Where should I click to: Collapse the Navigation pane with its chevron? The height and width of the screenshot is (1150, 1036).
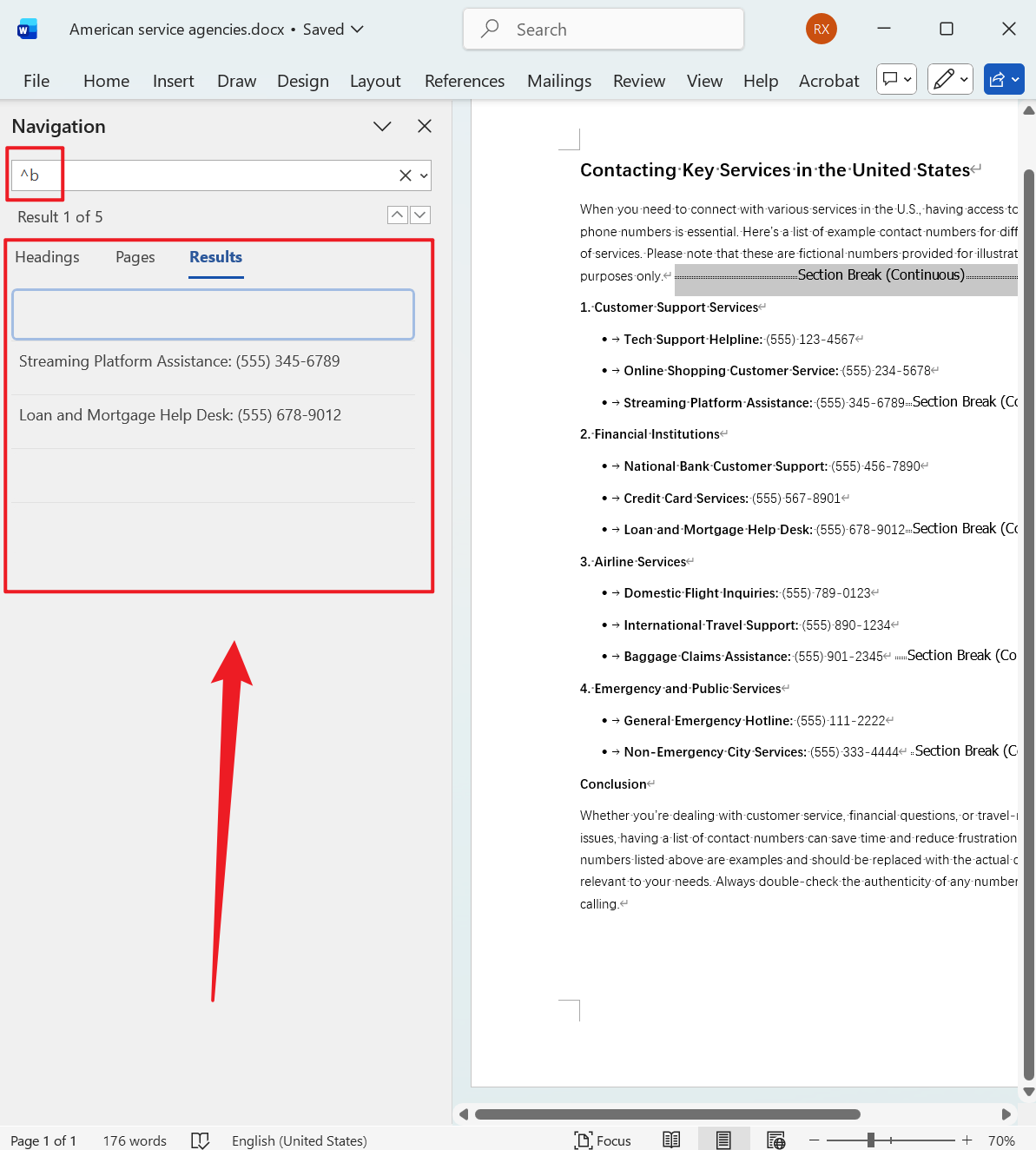382,126
